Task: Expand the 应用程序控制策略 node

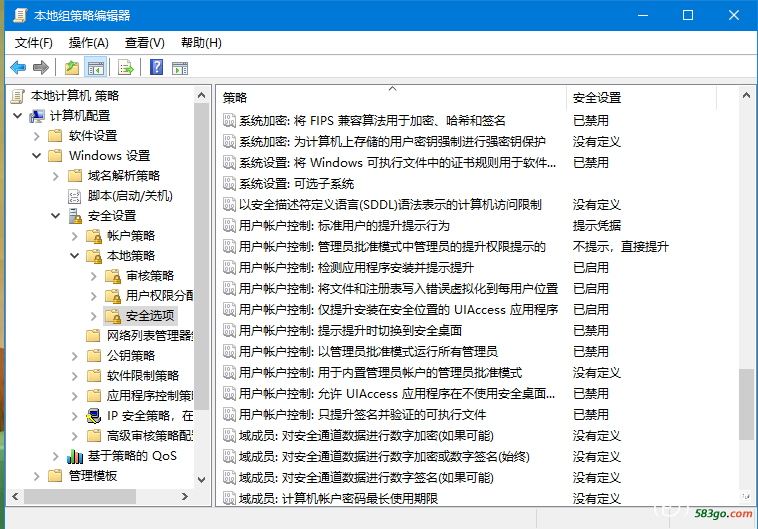Action: tap(74, 397)
